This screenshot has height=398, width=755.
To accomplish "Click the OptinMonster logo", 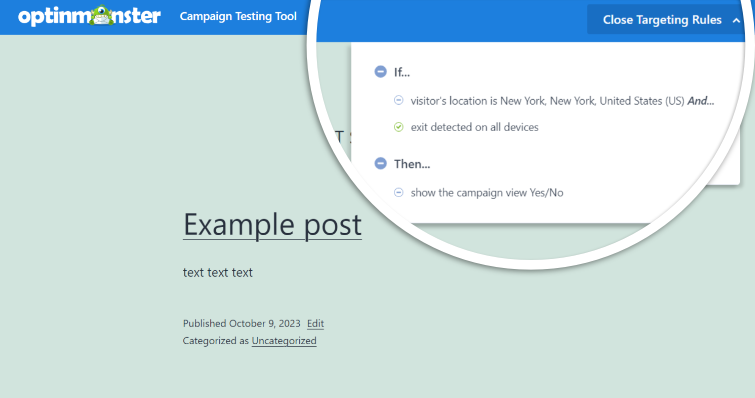I will click(89, 16).
